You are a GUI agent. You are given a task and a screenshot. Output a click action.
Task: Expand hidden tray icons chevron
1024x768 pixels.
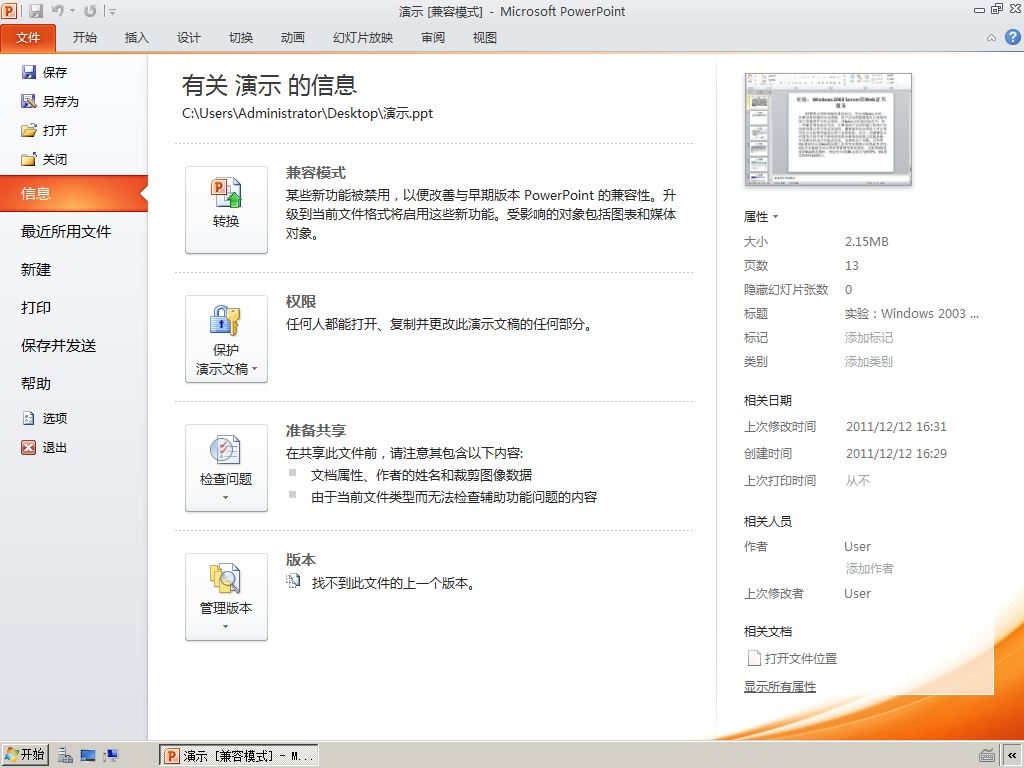[x=1012, y=756]
